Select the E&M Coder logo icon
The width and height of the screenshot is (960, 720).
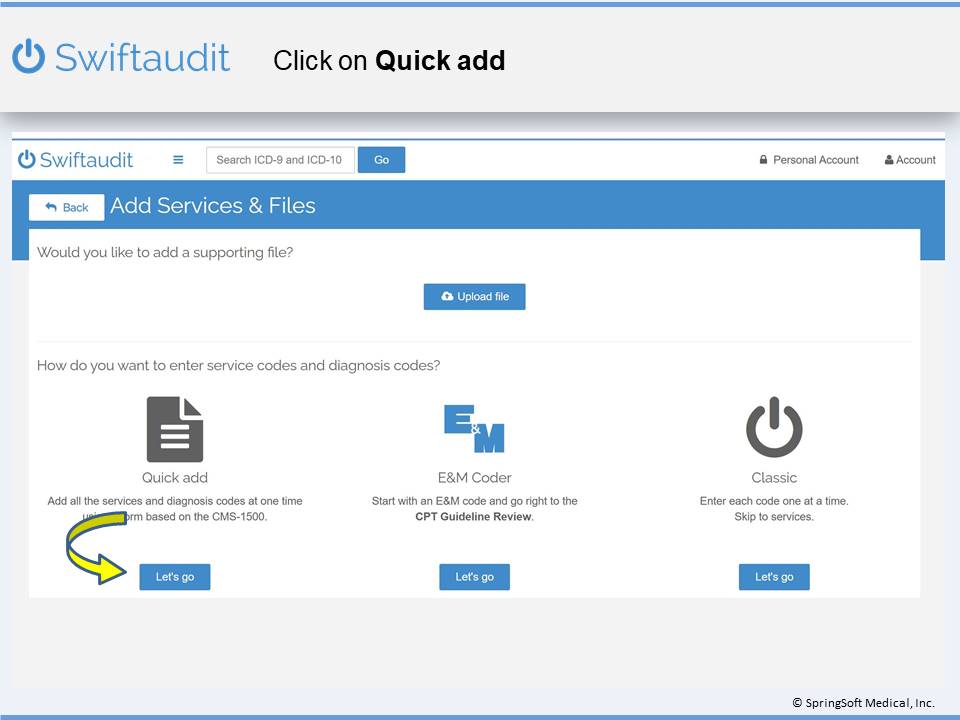[x=474, y=429]
